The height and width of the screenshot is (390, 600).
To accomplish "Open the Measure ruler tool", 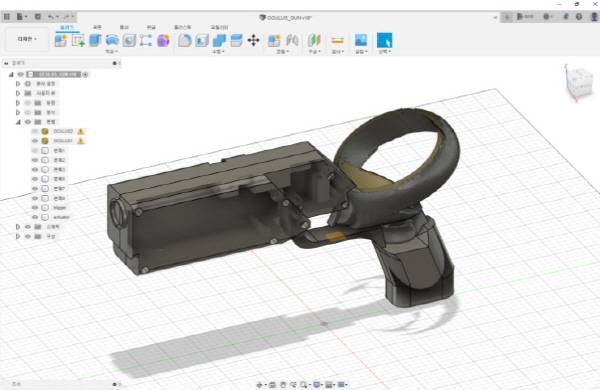I will (337, 40).
